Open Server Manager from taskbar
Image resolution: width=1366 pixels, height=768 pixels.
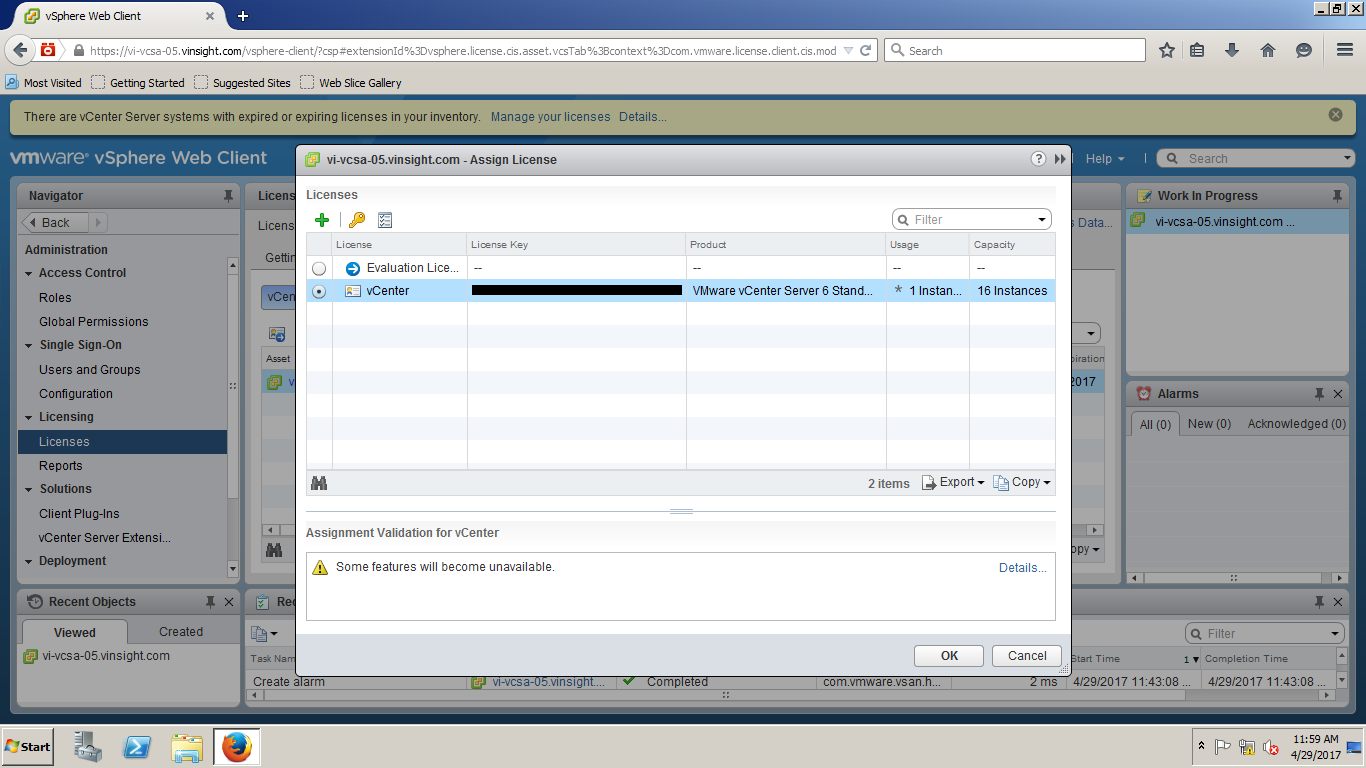(x=88, y=747)
